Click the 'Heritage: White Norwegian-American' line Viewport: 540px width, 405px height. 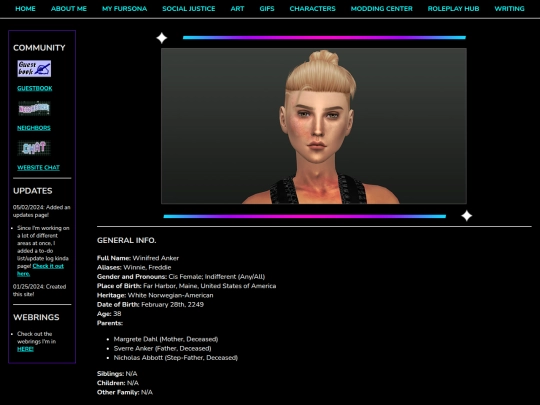point(155,295)
